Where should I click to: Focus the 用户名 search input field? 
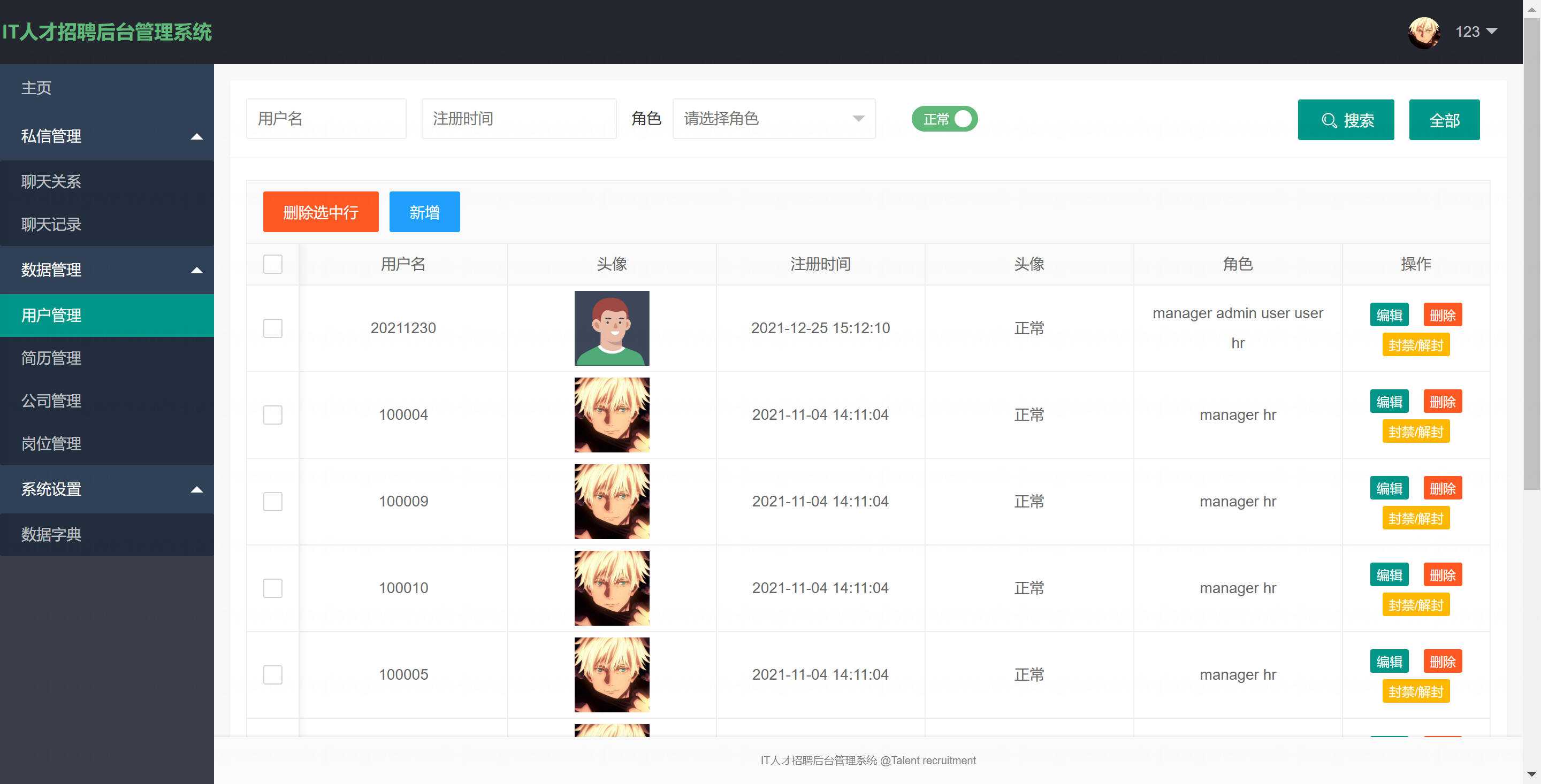click(x=326, y=119)
